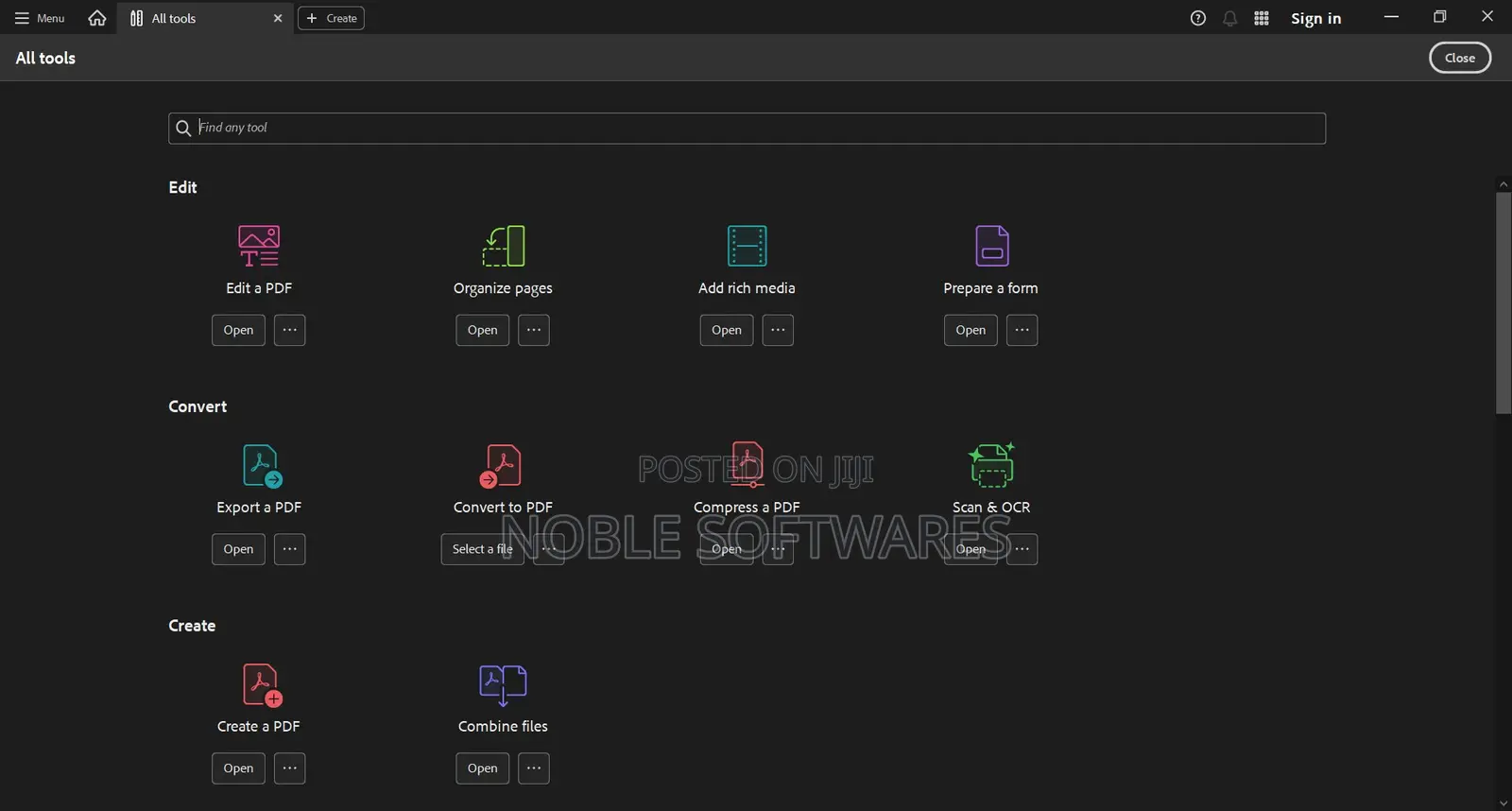
Task: Show more options for Edit a PDF
Action: tap(290, 330)
